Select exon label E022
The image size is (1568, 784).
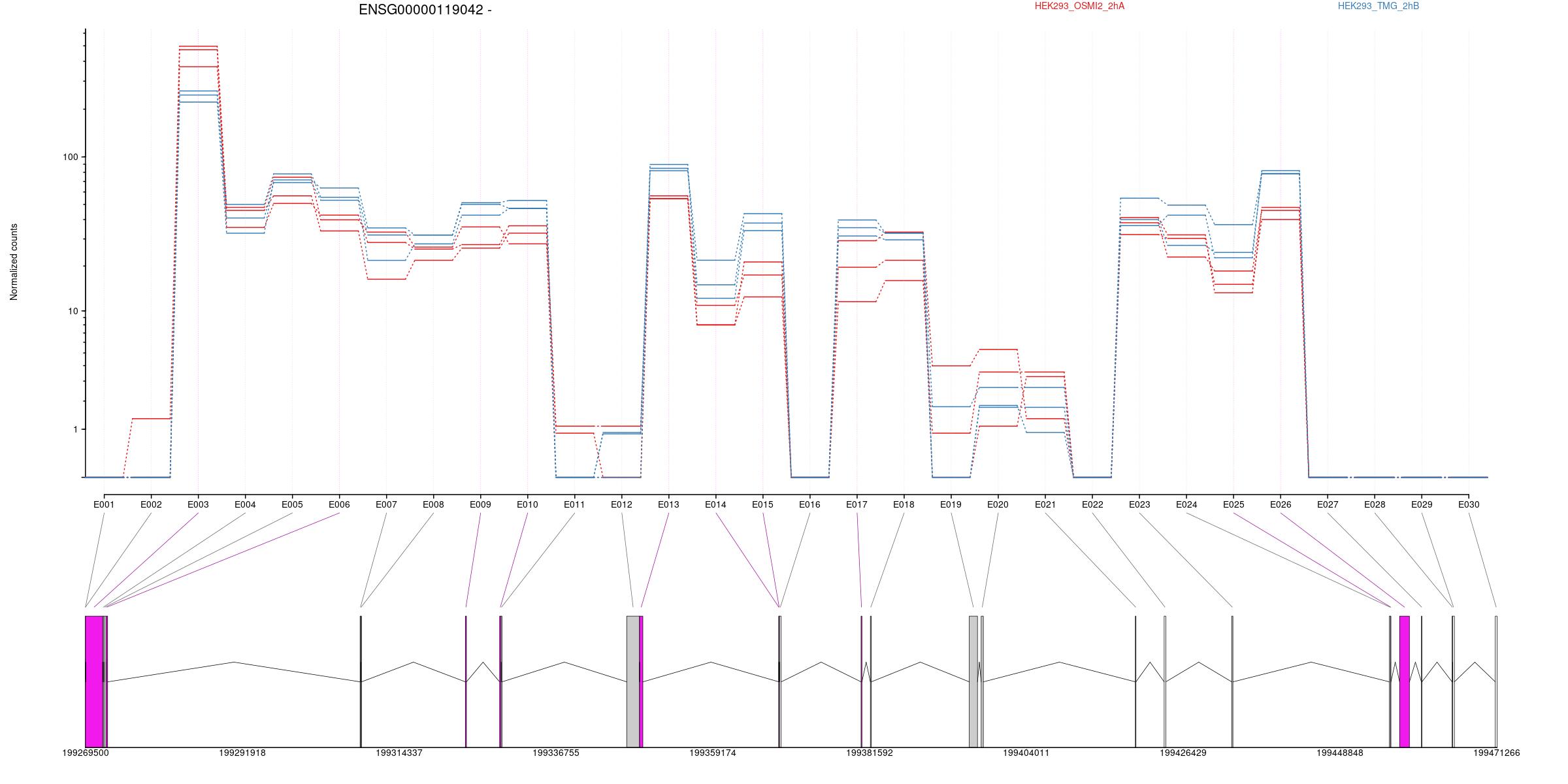1092,504
